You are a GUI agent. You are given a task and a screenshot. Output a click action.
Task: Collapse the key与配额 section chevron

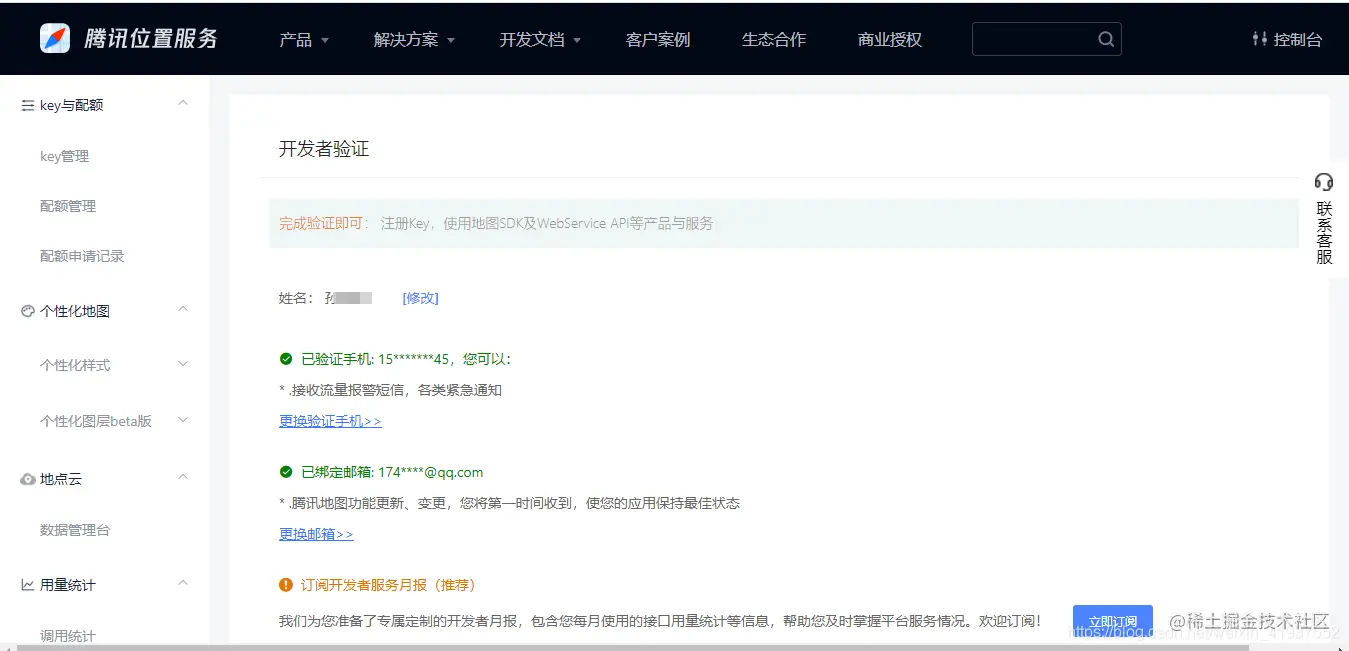point(183,103)
